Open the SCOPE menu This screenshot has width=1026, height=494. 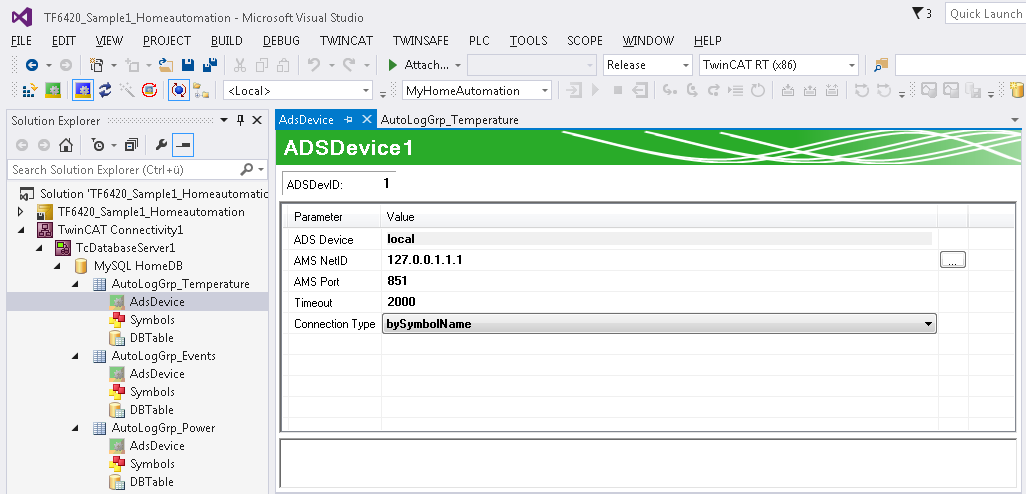point(585,41)
